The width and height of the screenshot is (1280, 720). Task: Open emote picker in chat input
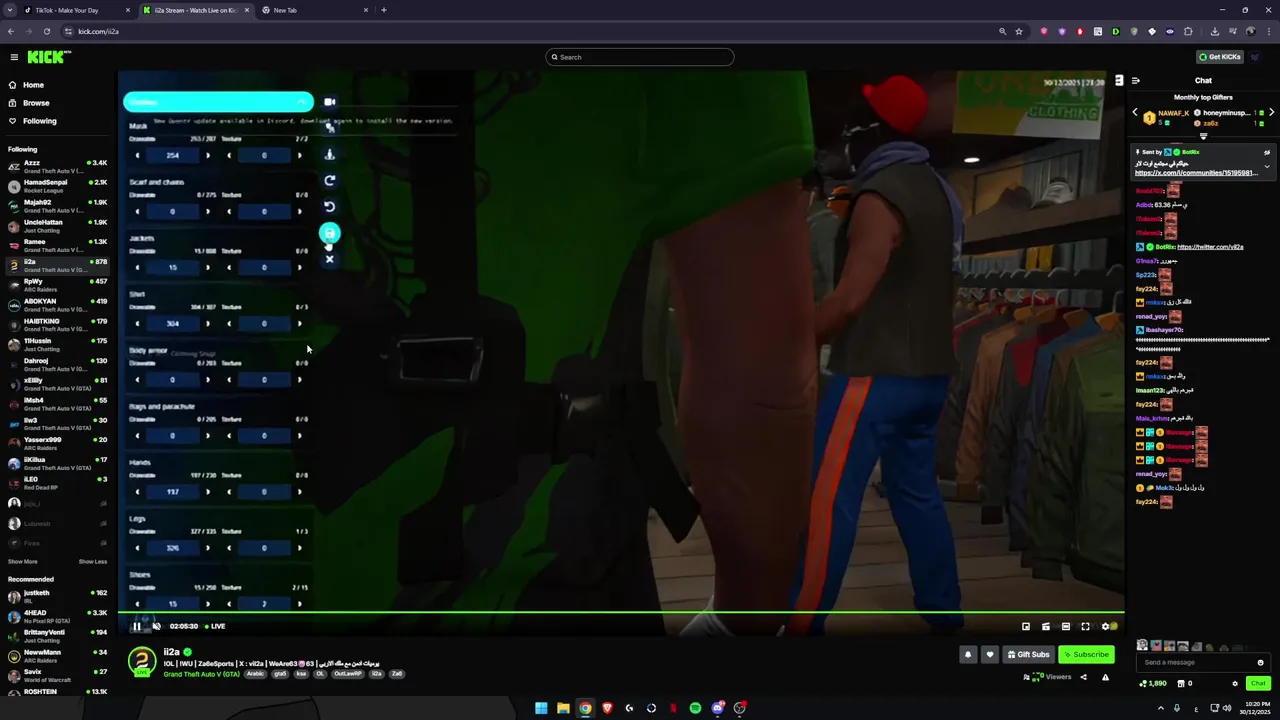[1260, 662]
